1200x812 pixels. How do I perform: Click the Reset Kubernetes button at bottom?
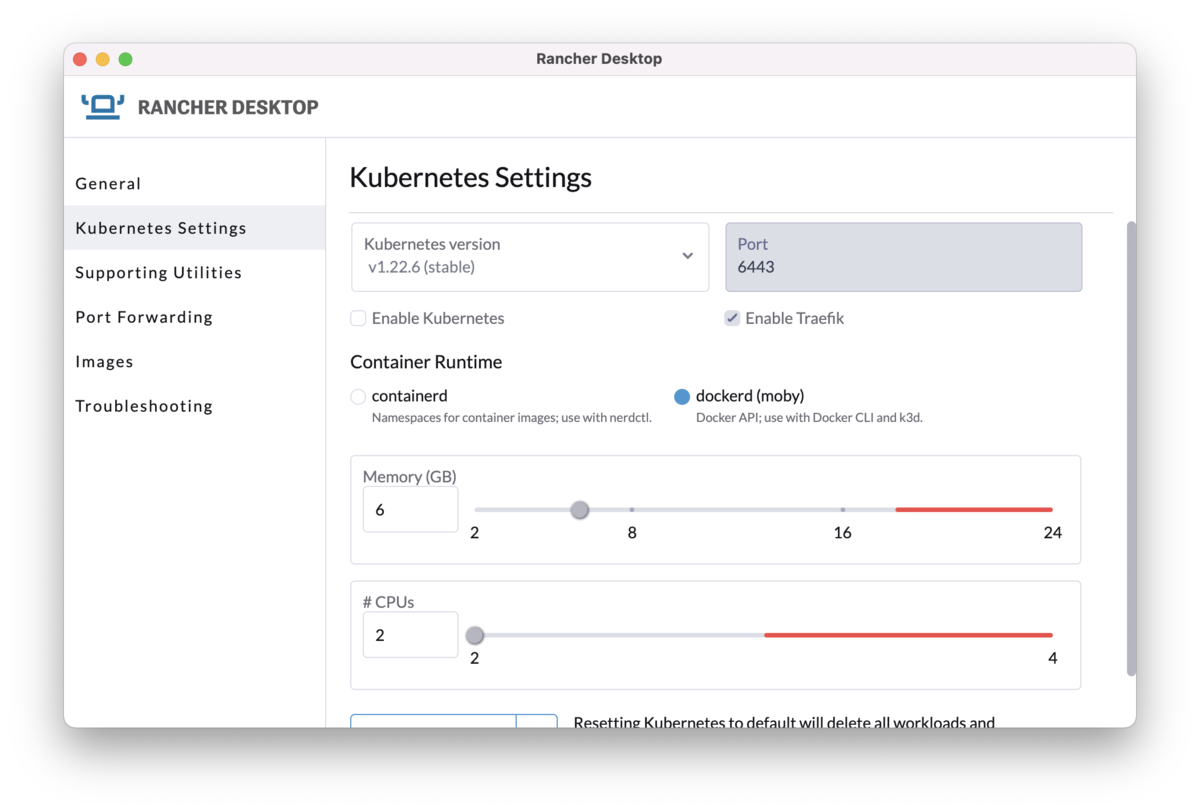[433, 721]
